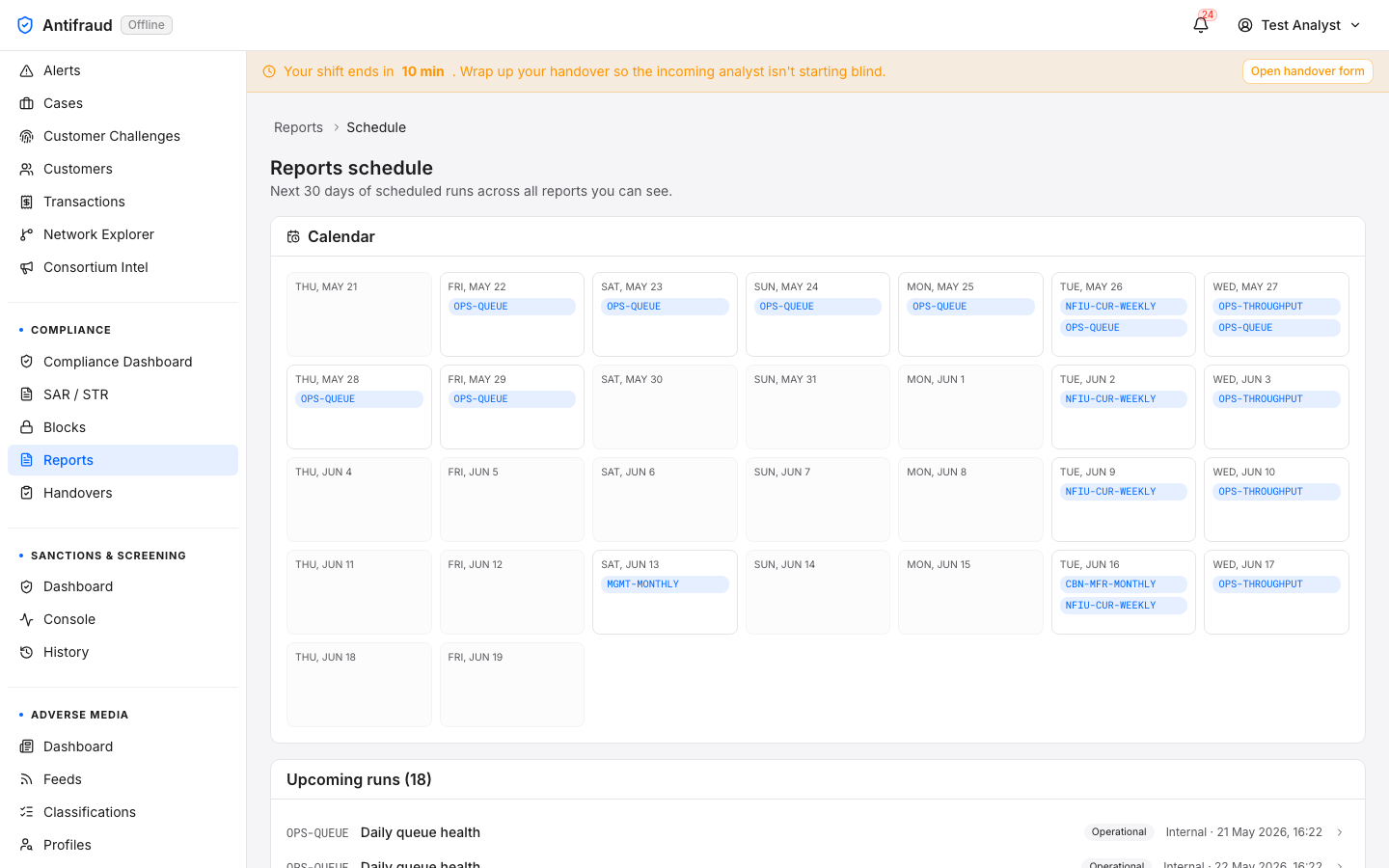Open OPS-QUEUE run on Thu, May 28

click(359, 399)
